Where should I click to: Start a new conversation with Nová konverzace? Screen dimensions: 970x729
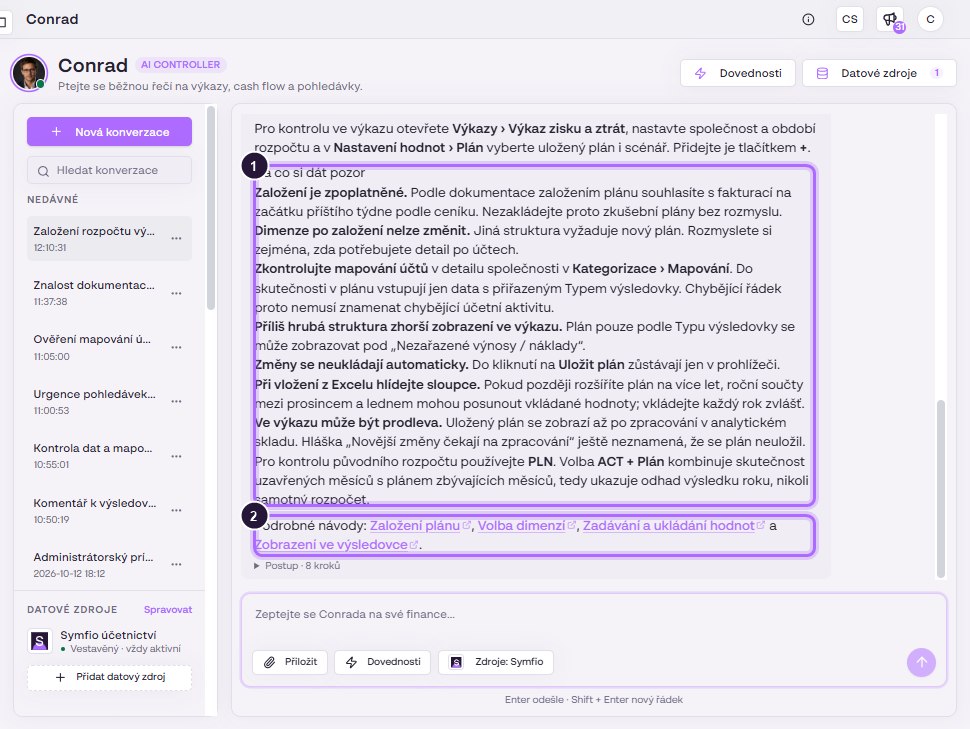[x=109, y=132]
